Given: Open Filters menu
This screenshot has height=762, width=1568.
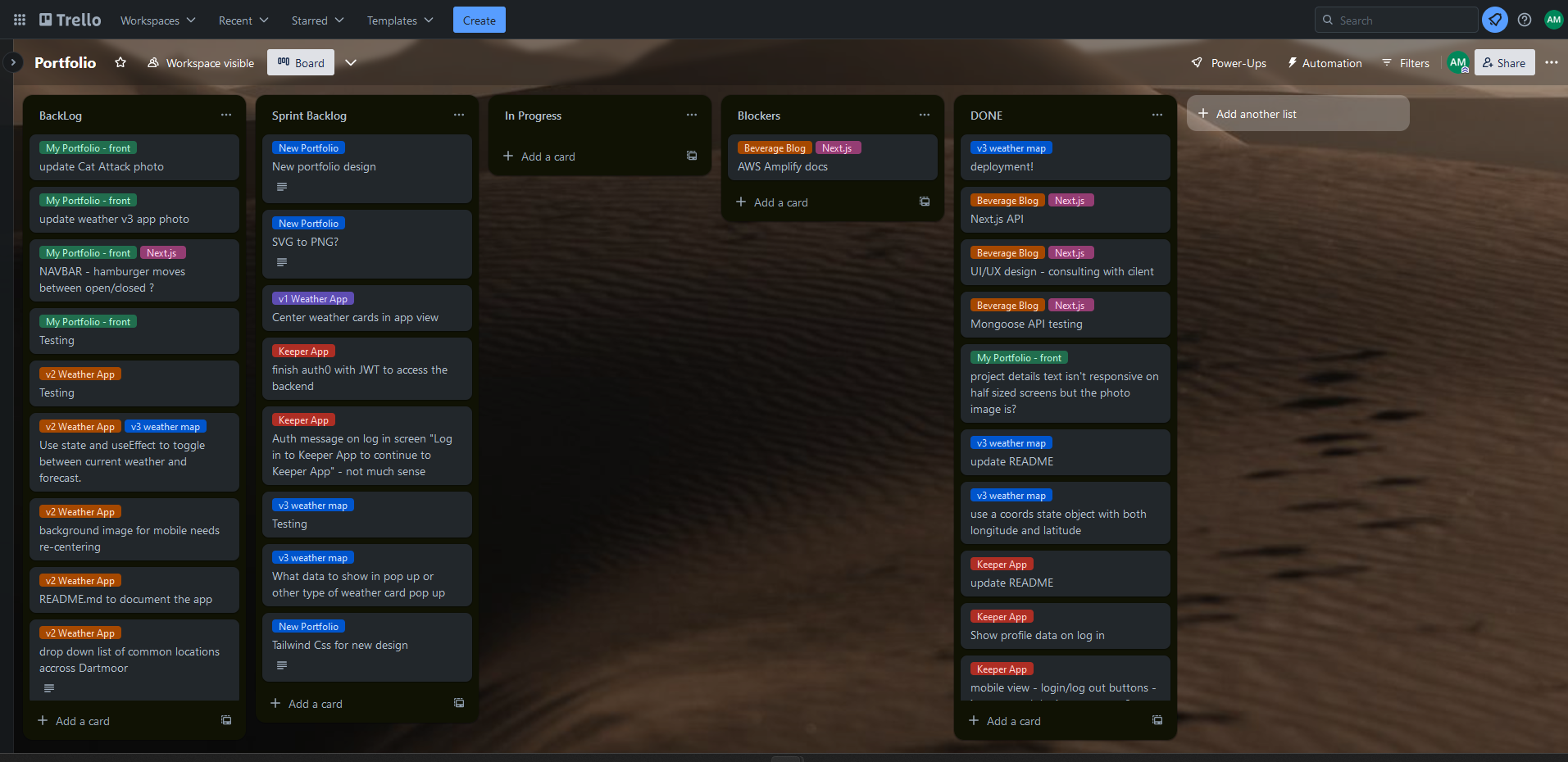Looking at the screenshot, I should [1406, 62].
